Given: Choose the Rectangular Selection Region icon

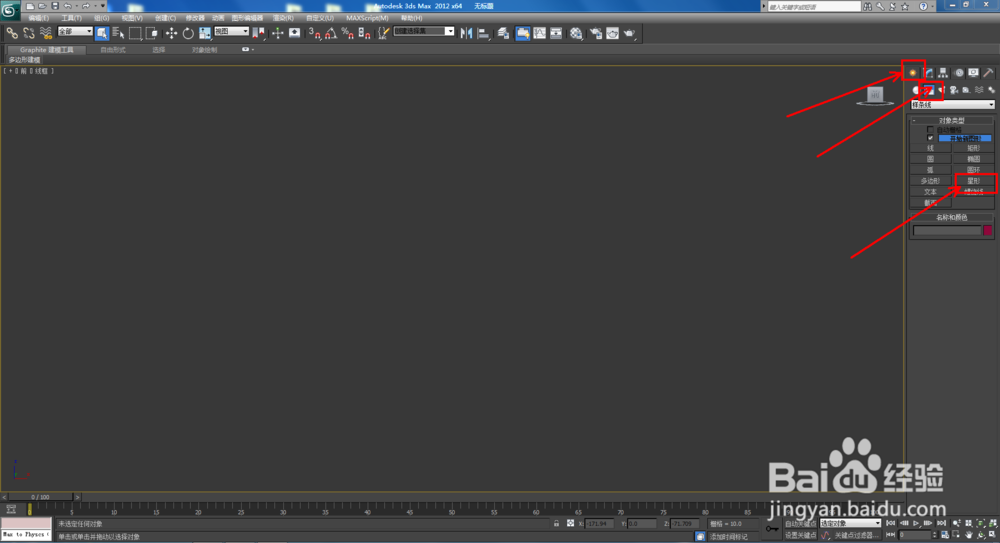Looking at the screenshot, I should [x=135, y=33].
